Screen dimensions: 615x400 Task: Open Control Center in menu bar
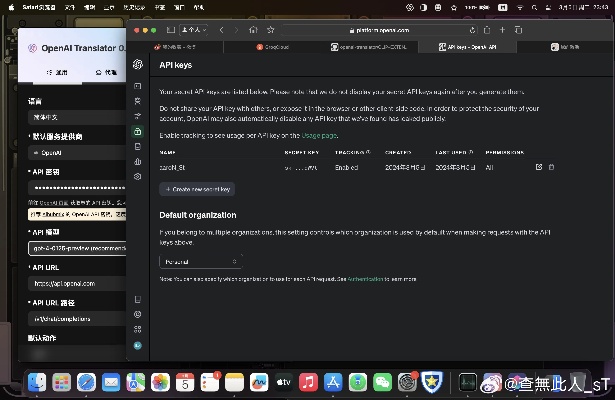[548, 7]
